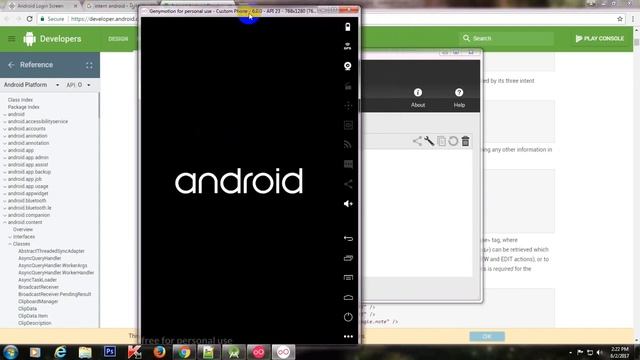The image size is (640, 360).
Task: Open the AsyncTaskLoader class link
Action: point(38,280)
